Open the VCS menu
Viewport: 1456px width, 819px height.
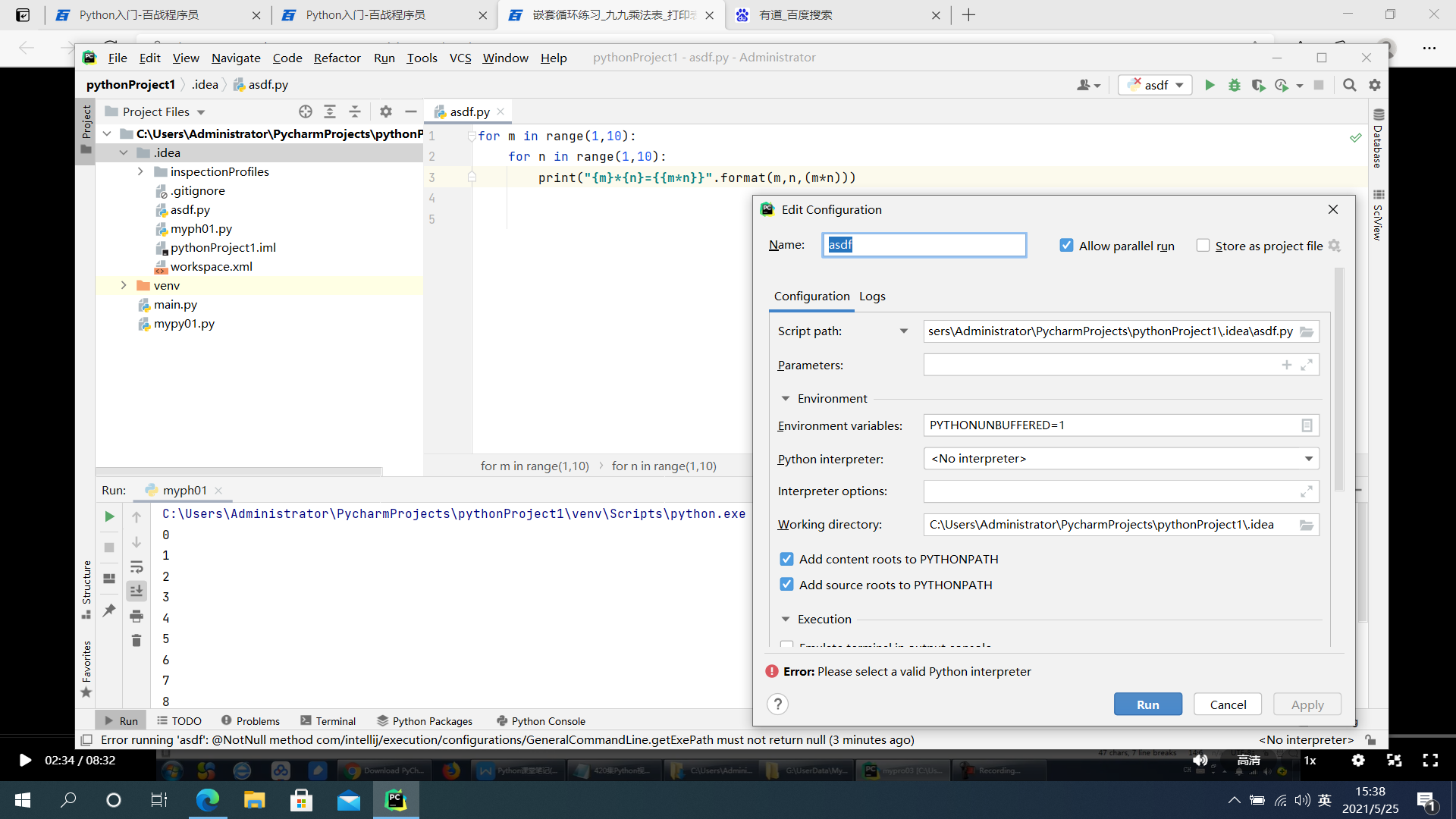click(460, 58)
